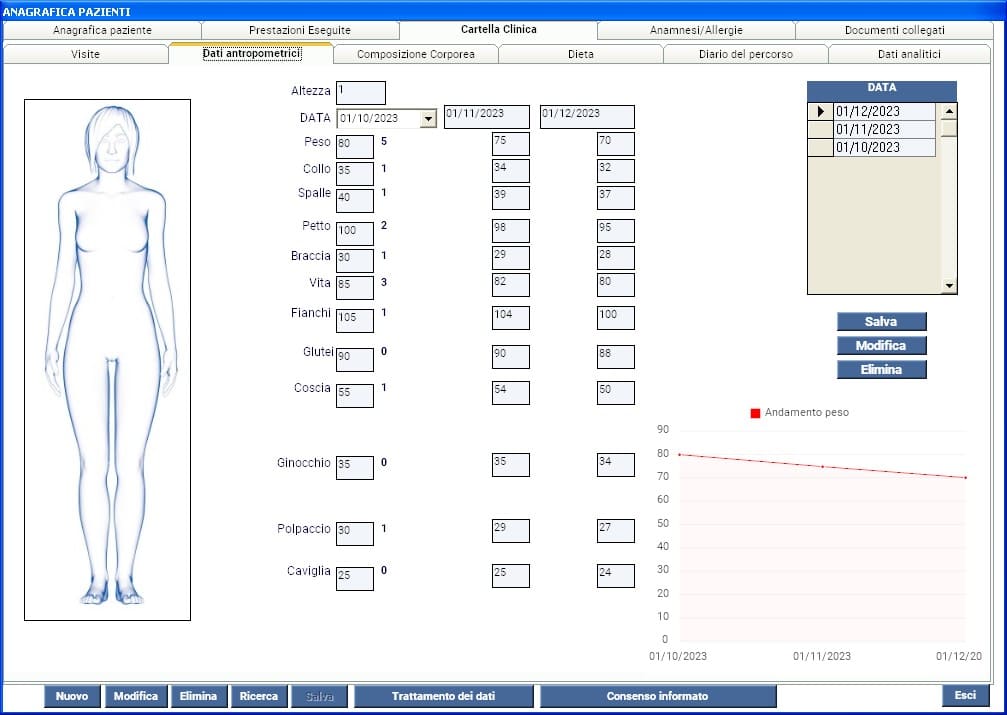Open Ricerca from the bottom bar

[259, 696]
